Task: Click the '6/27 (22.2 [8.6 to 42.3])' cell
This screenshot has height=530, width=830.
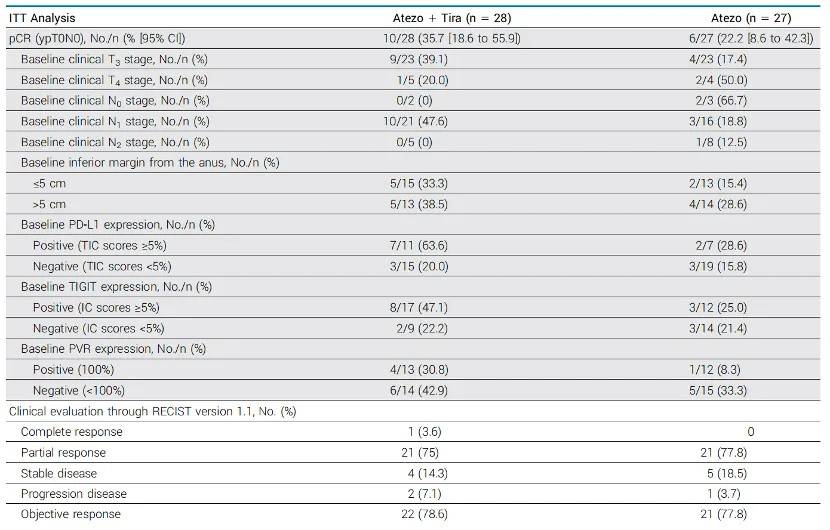Action: click(x=751, y=38)
